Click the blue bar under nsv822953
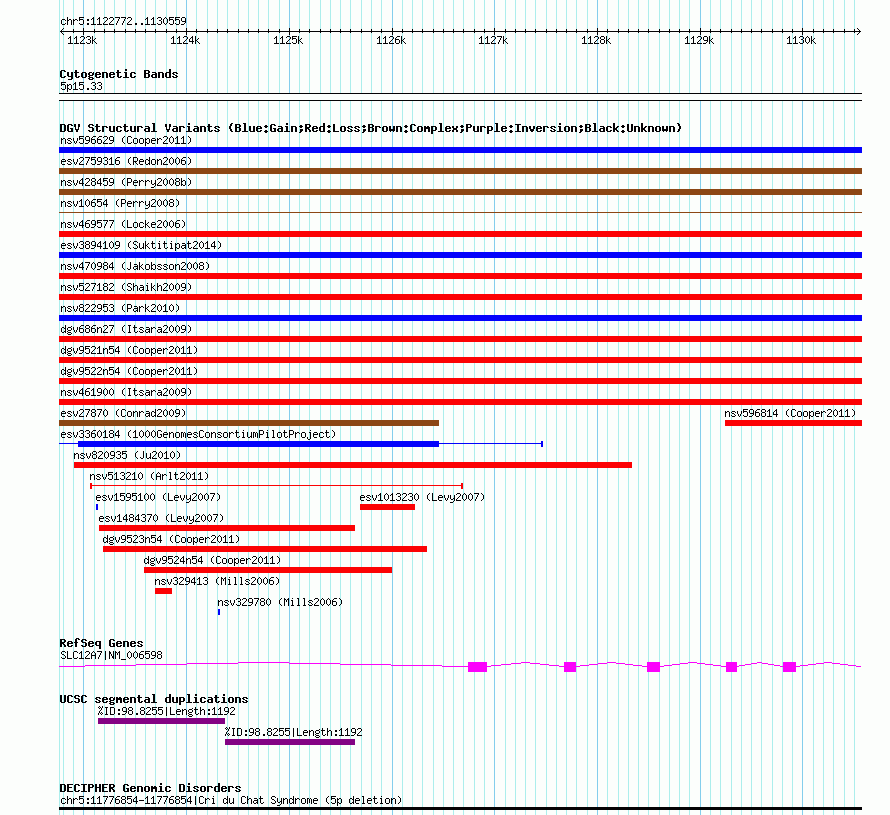The width and height of the screenshot is (890, 815). tap(460, 318)
